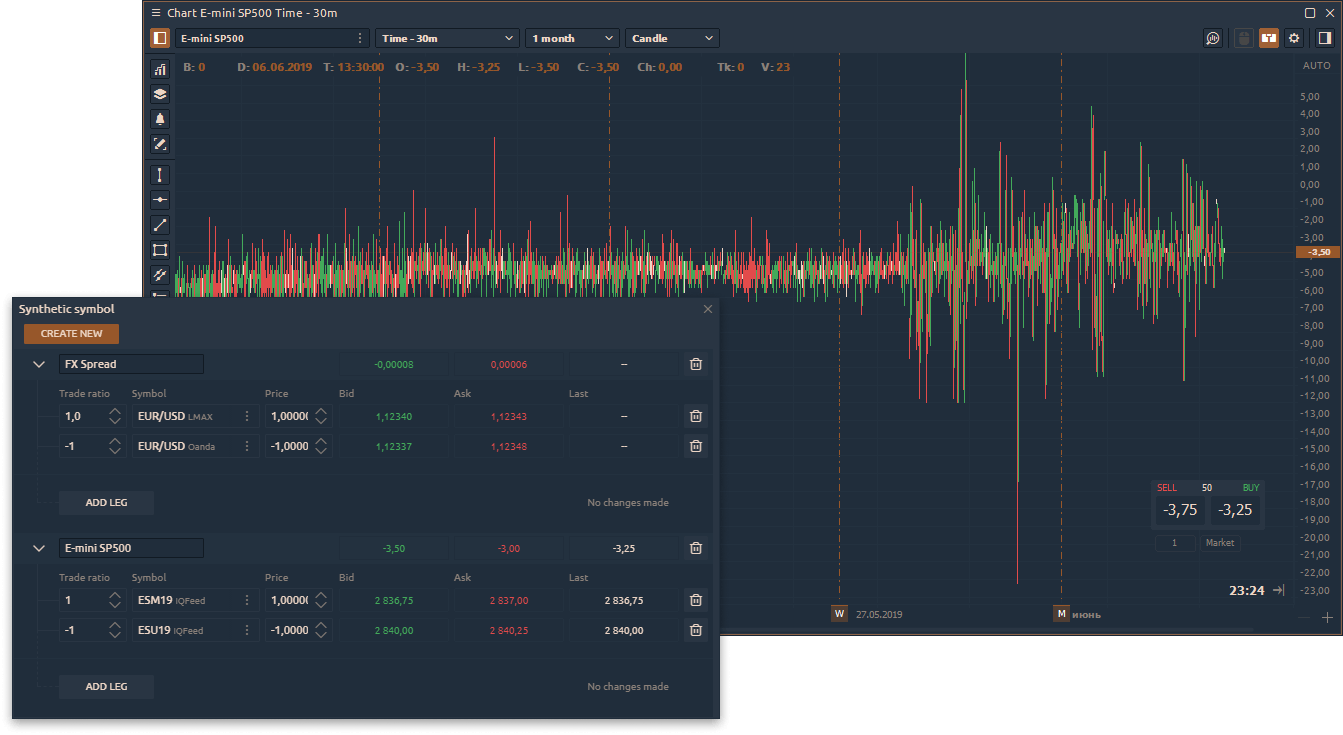Viewport: 1343px width, 735px height.
Task: Open options dots for EUR/USD Oanda symbol
Action: pyautogui.click(x=247, y=446)
